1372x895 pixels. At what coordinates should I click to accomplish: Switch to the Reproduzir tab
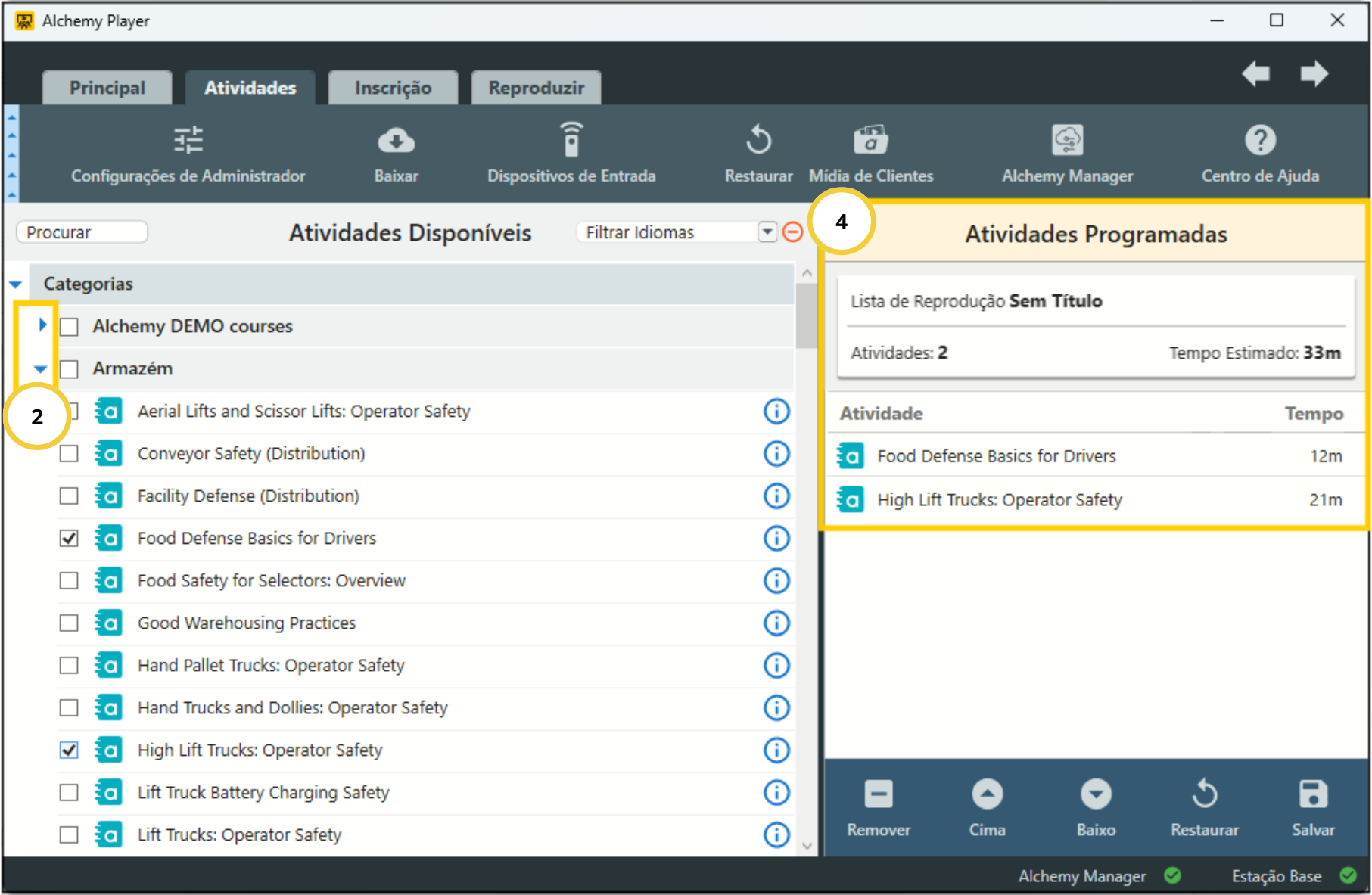click(536, 88)
